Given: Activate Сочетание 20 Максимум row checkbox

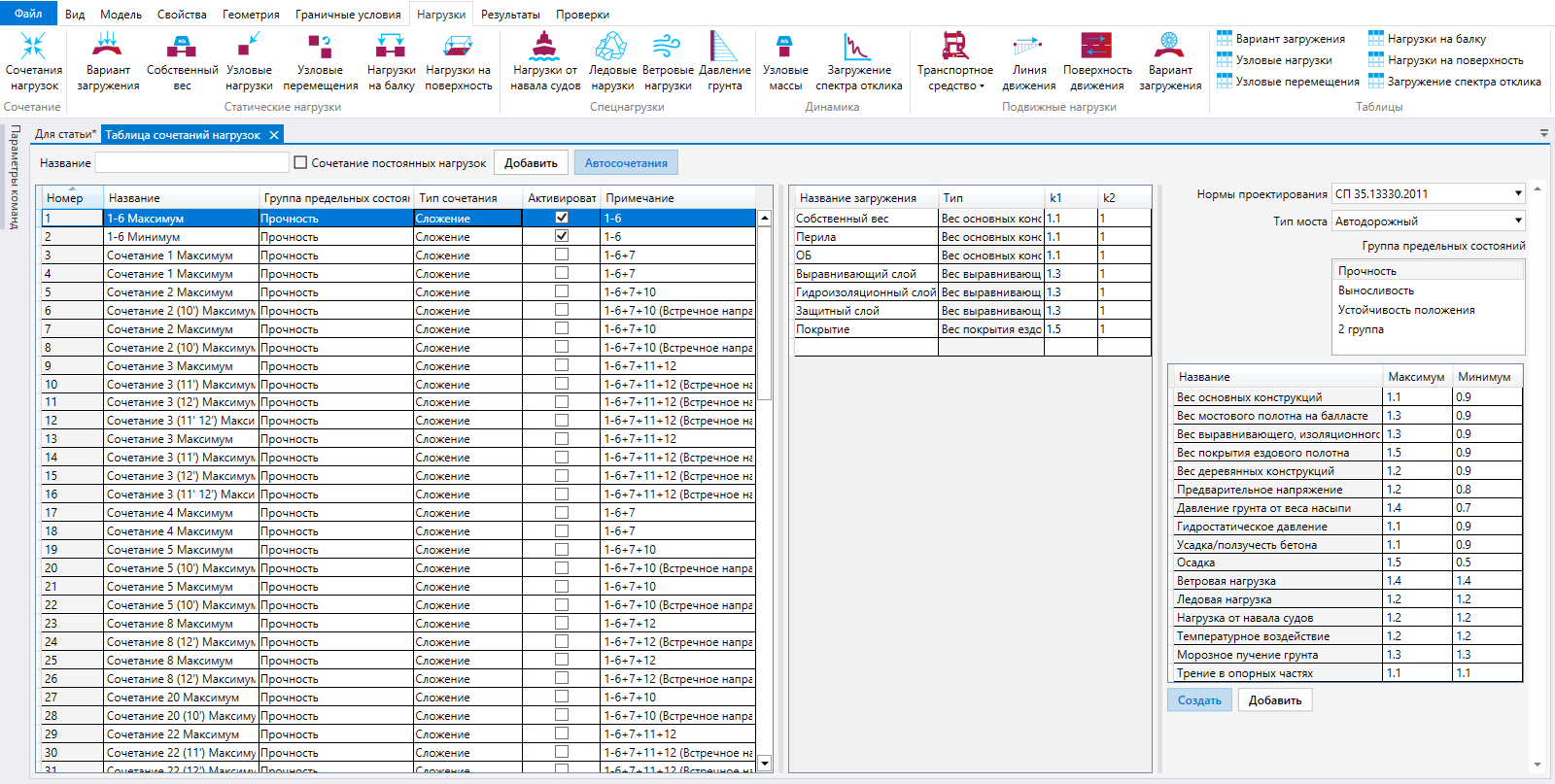Looking at the screenshot, I should click(x=562, y=697).
